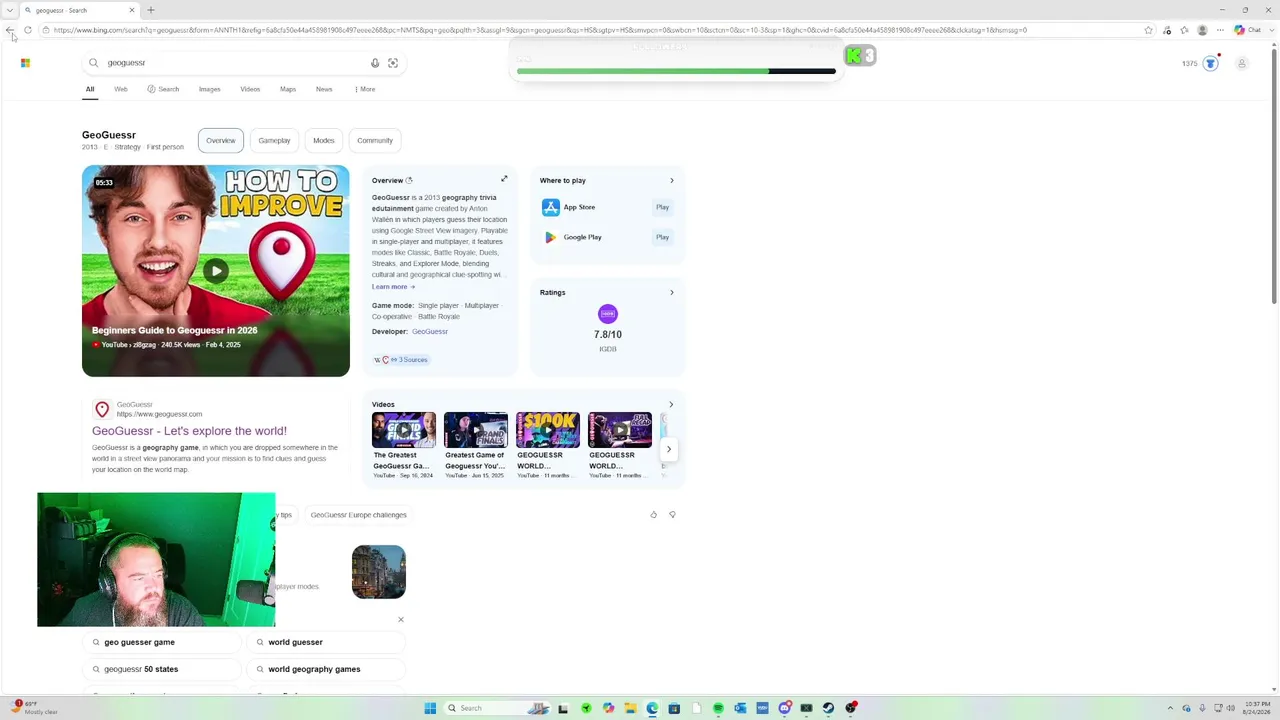Open the Windows Start menu

tap(430, 708)
